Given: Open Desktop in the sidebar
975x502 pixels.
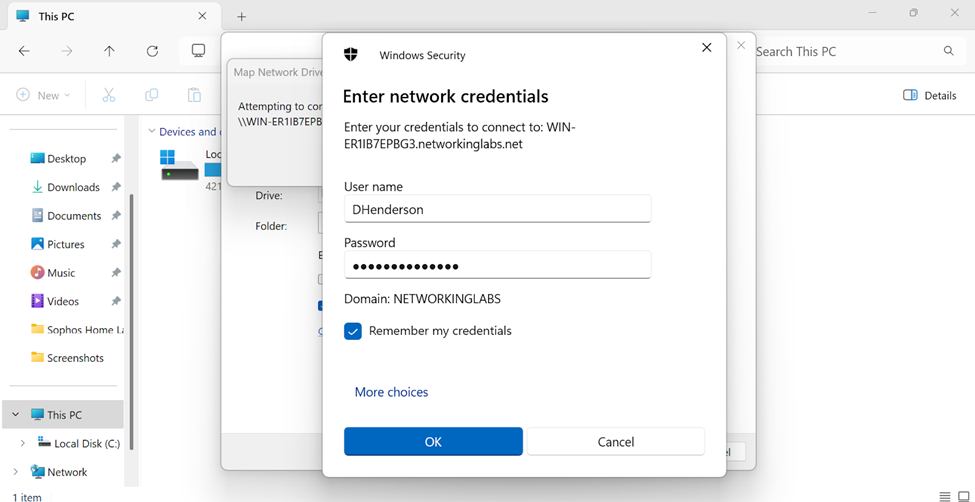Looking at the screenshot, I should [x=67, y=159].
